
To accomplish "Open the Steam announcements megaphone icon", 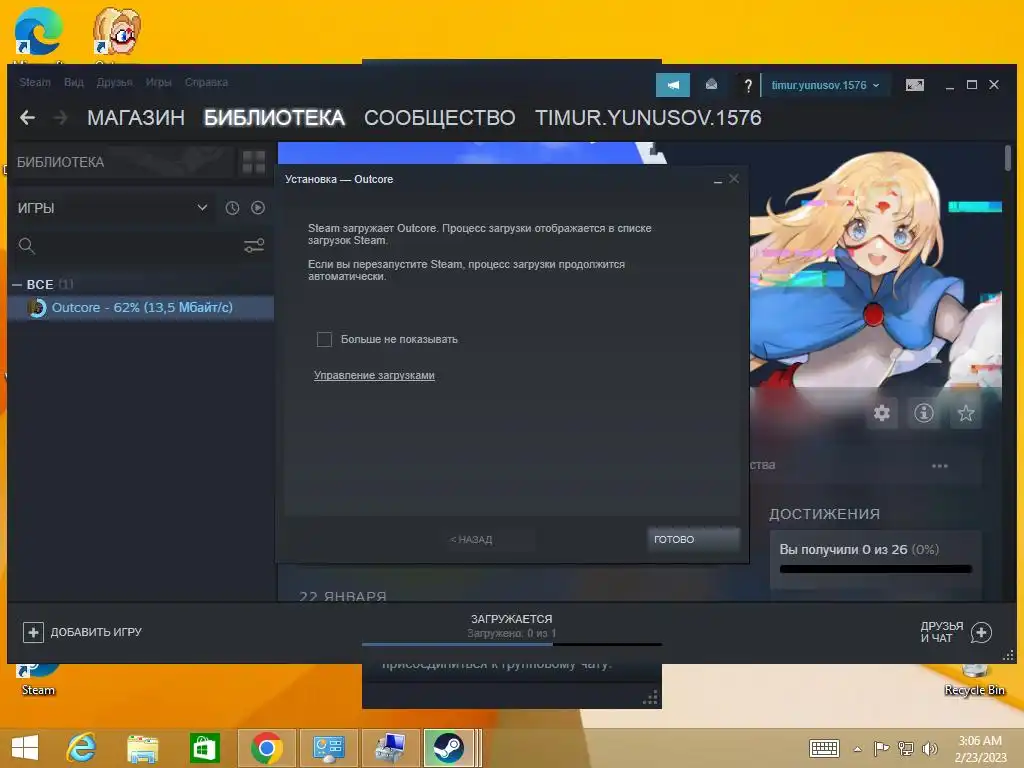I will tap(673, 85).
